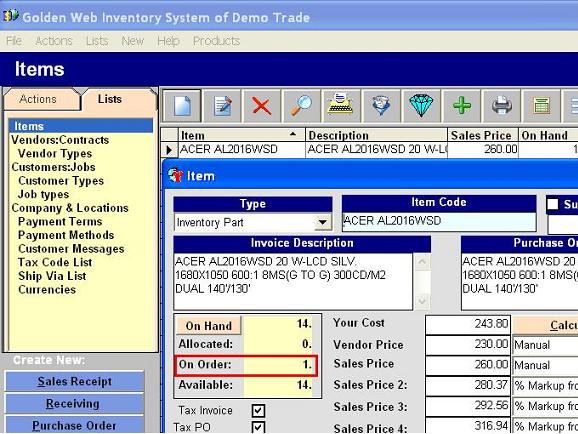Click Invoice Description scrollbar down arrow
The image size is (578, 434).
click(422, 301)
